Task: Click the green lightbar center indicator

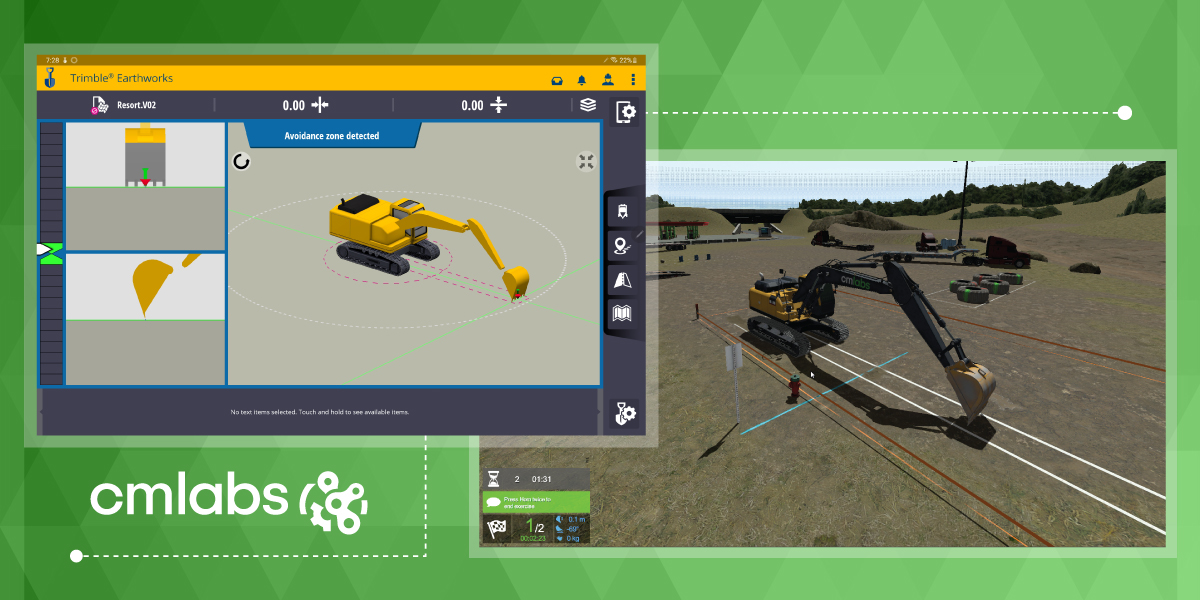Action: click(x=50, y=252)
